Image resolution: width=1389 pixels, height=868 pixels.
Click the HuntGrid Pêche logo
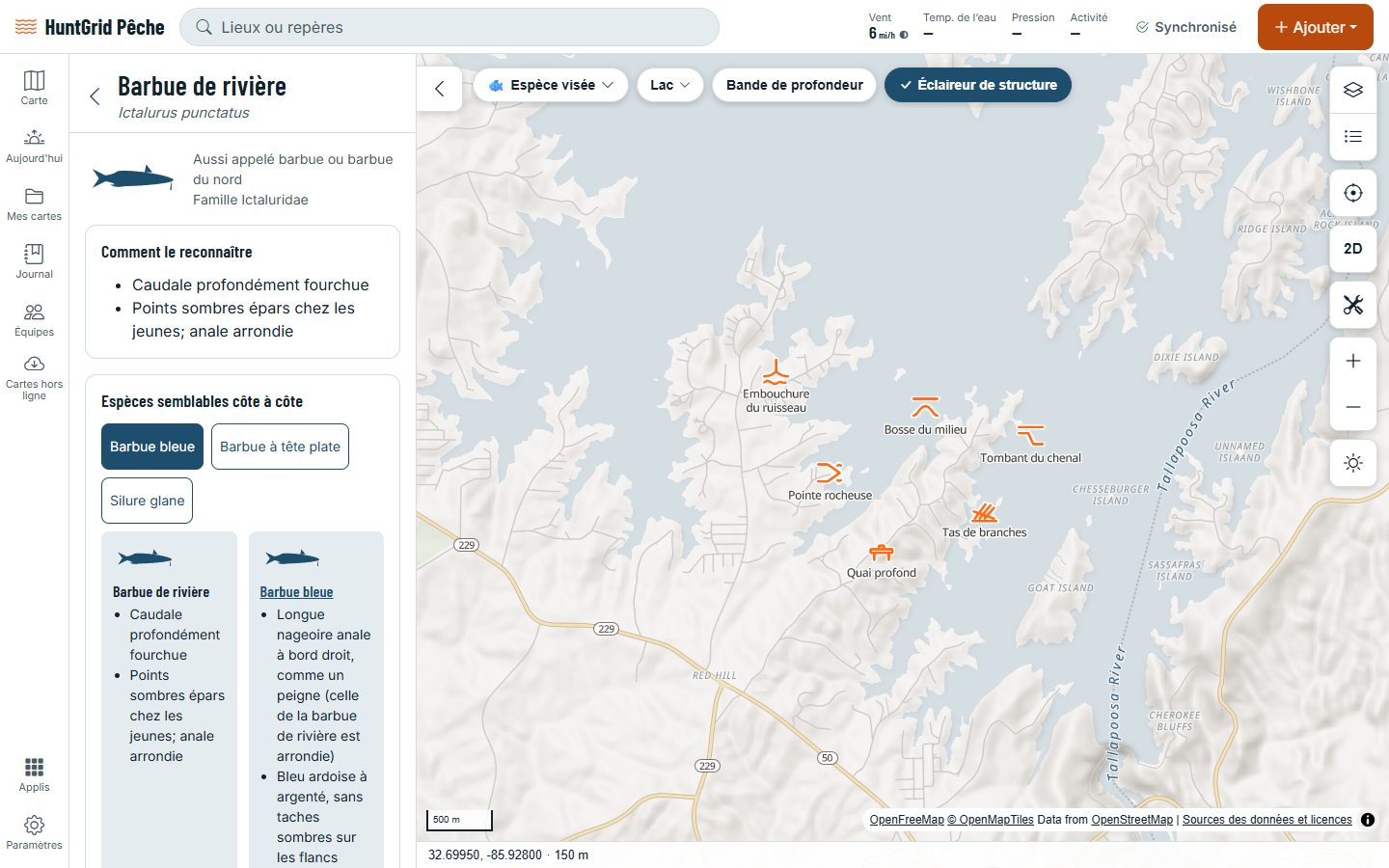(x=90, y=27)
